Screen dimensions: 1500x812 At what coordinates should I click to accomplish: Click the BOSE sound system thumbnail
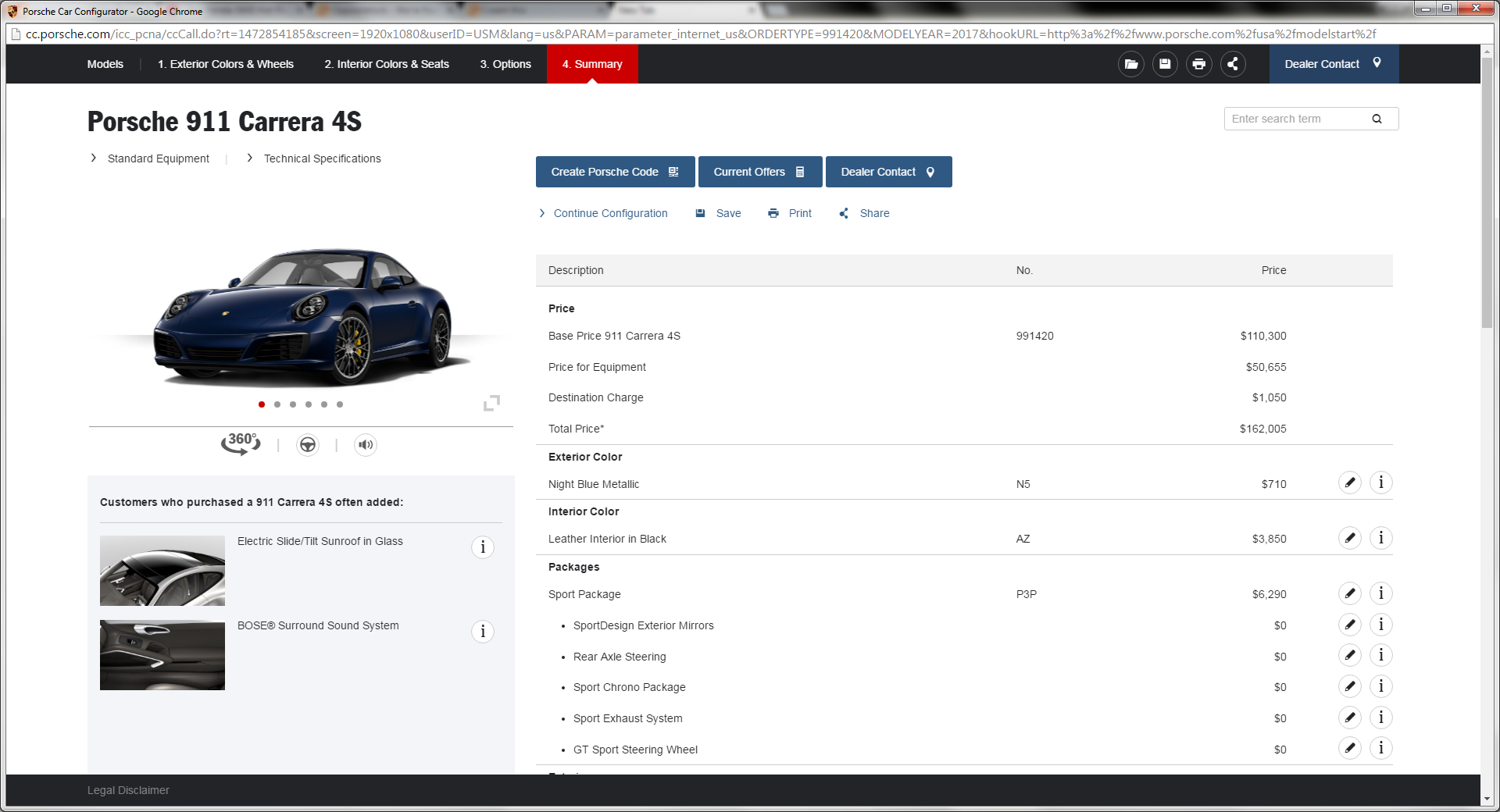(162, 655)
